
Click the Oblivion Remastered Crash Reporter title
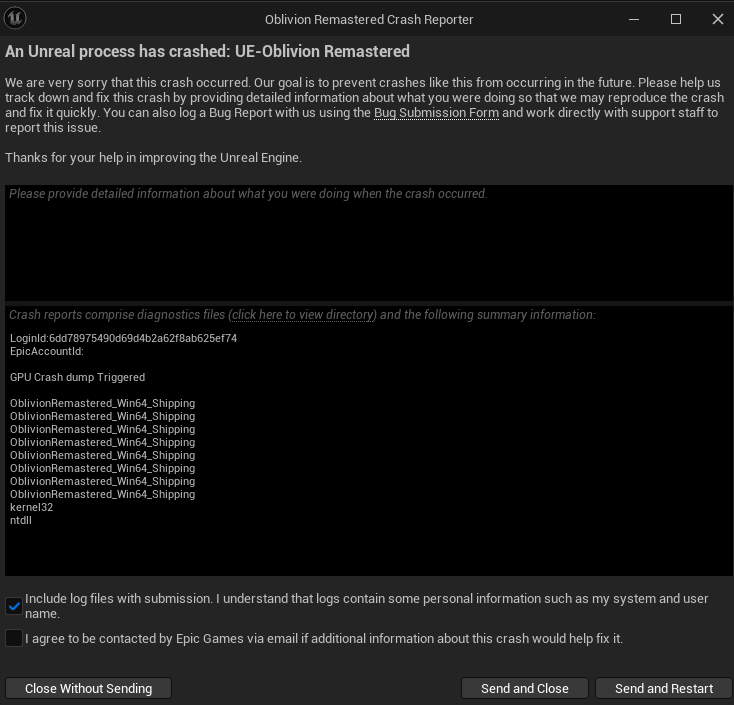pyautogui.click(x=369, y=20)
